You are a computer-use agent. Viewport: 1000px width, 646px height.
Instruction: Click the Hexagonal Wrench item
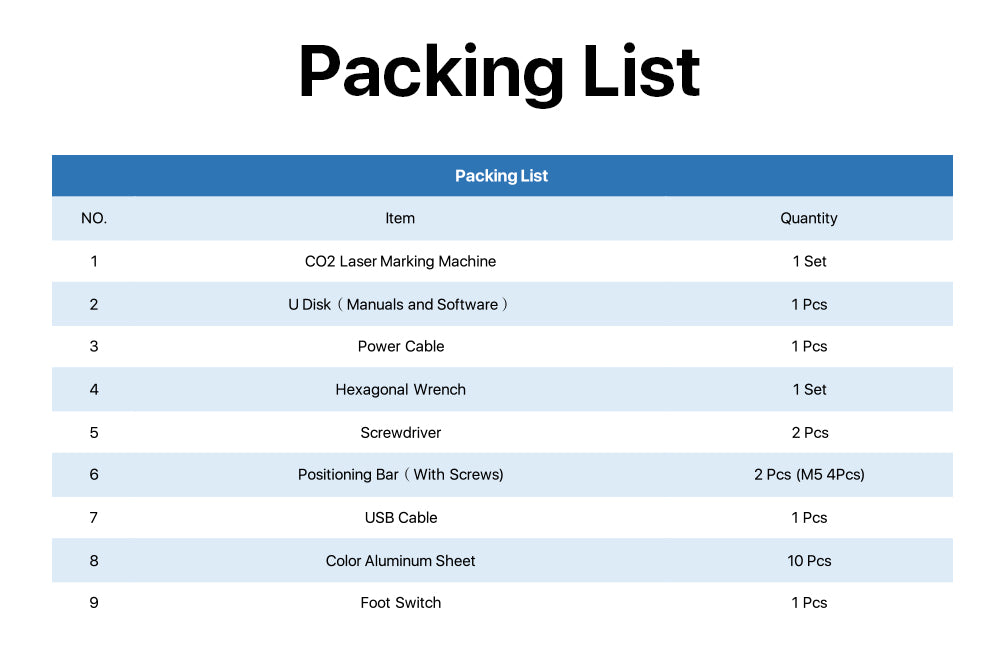[x=401, y=390]
